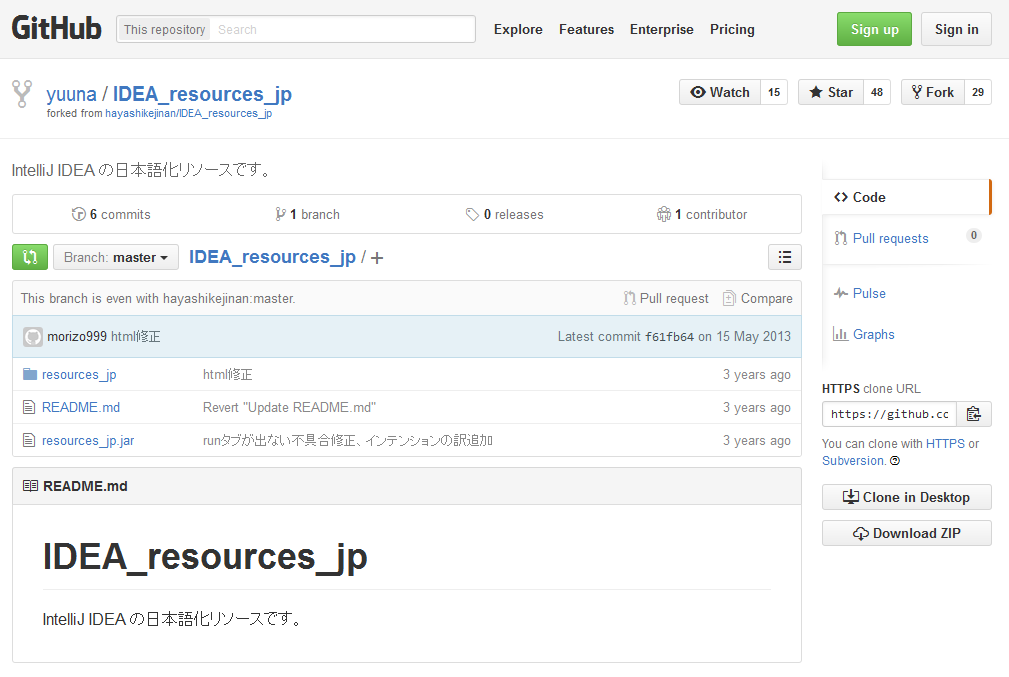The image size is (1009, 677).
Task: Open the resources_jp folder
Action: coord(79,375)
